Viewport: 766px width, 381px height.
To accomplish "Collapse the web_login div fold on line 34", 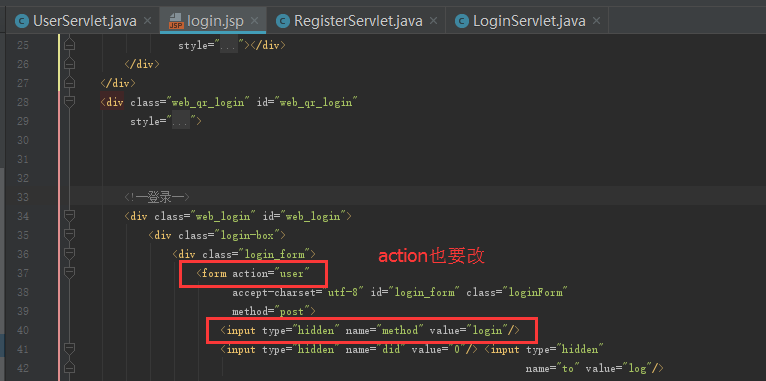I will pos(70,216).
